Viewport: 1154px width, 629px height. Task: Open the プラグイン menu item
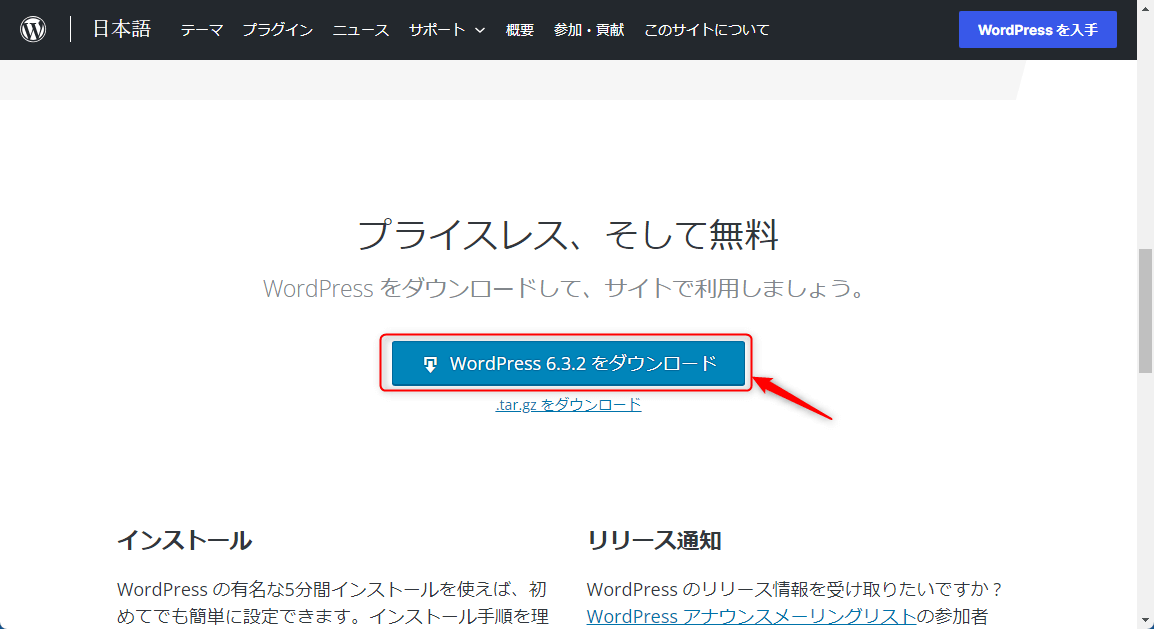tap(277, 30)
